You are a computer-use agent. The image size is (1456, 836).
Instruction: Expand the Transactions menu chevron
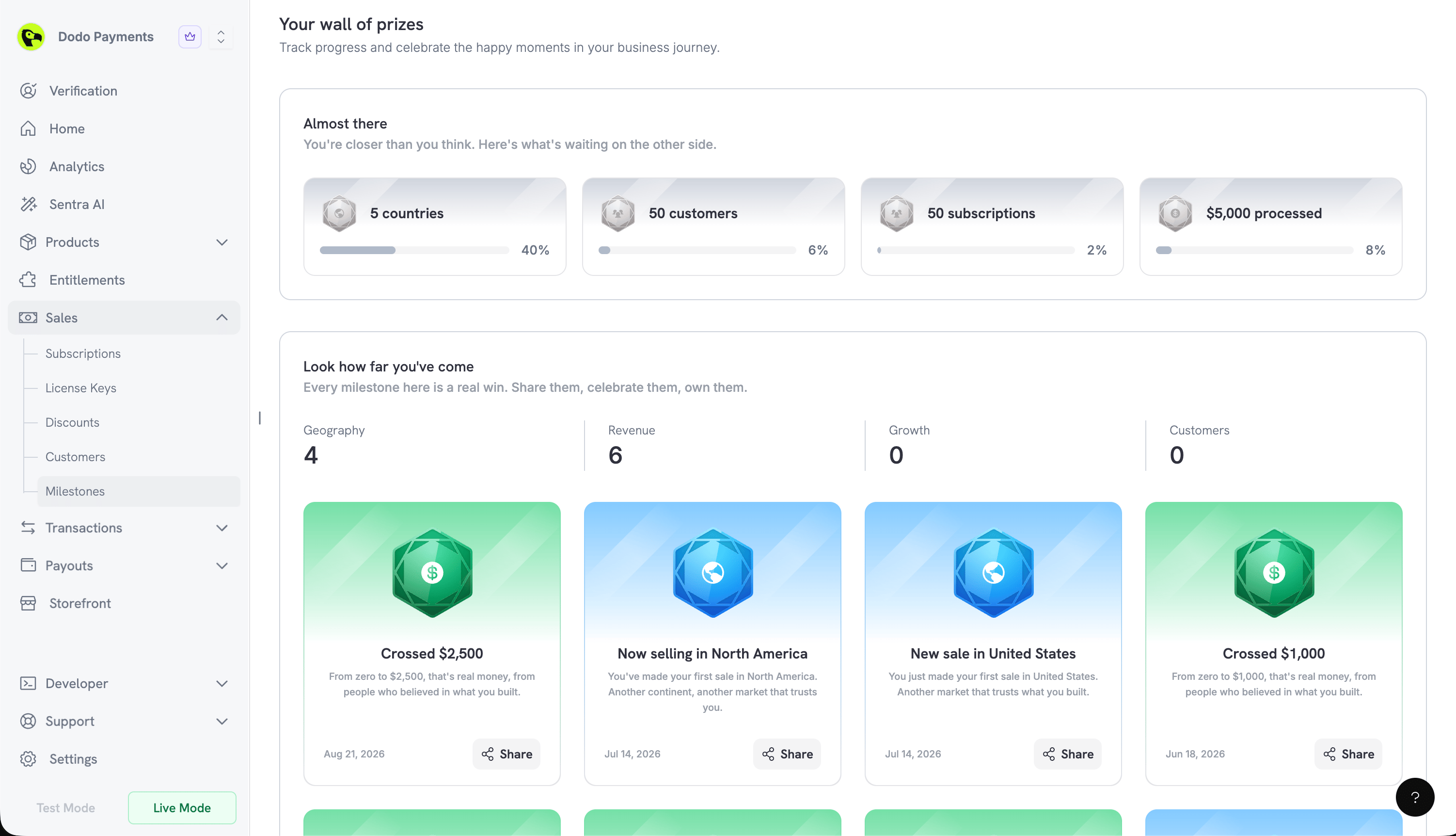point(222,528)
